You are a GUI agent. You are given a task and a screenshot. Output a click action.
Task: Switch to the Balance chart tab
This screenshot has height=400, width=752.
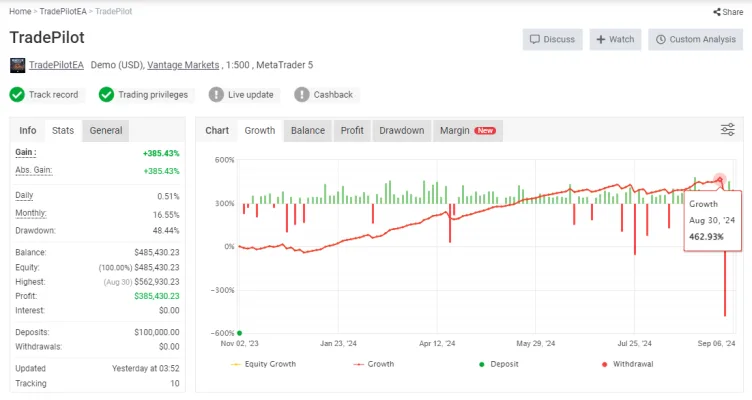pos(308,130)
